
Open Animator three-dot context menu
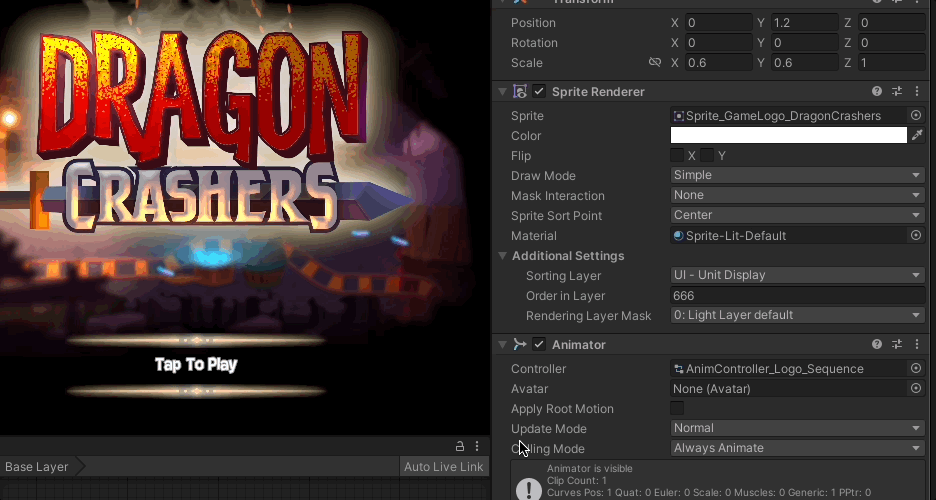coord(917,344)
